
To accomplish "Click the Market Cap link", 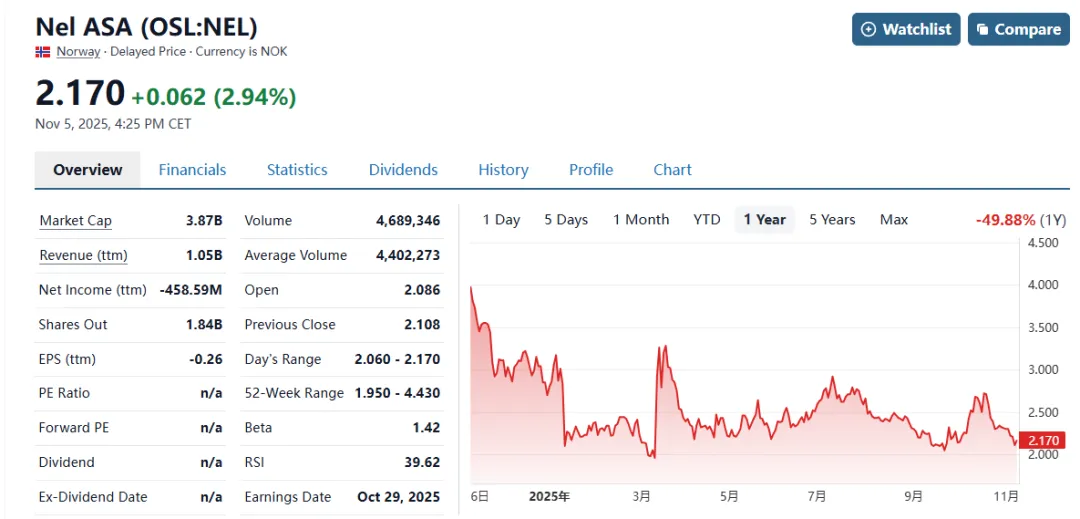I will 76,221.
